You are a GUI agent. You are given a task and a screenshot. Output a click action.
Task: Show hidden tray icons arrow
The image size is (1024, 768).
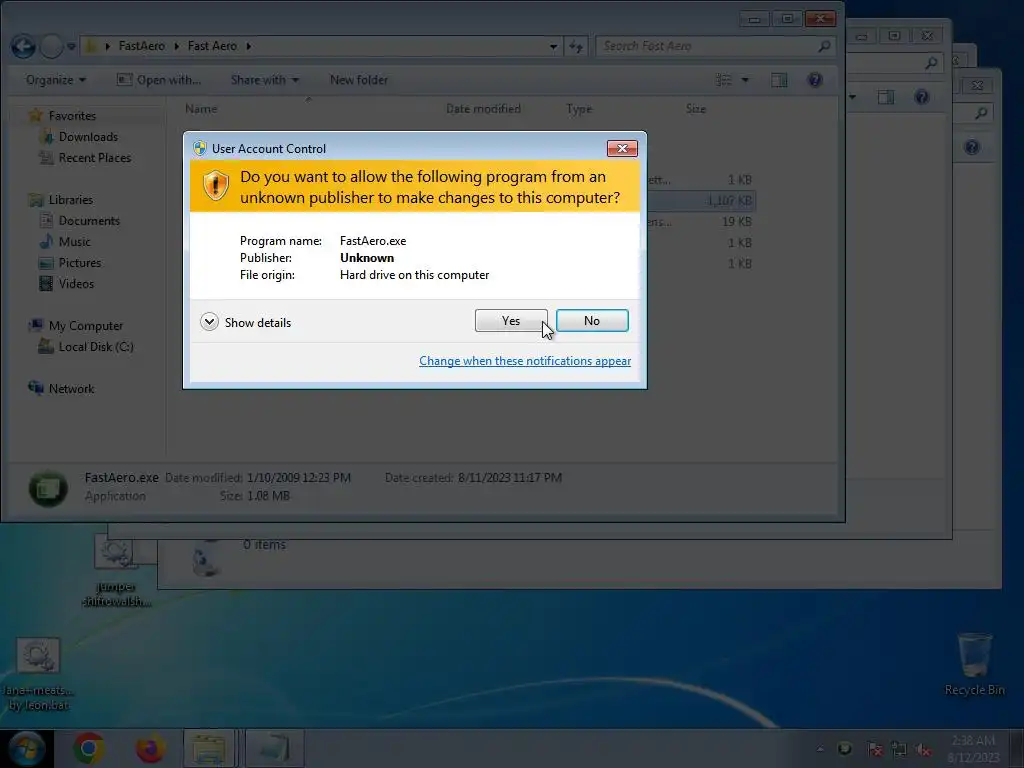820,748
